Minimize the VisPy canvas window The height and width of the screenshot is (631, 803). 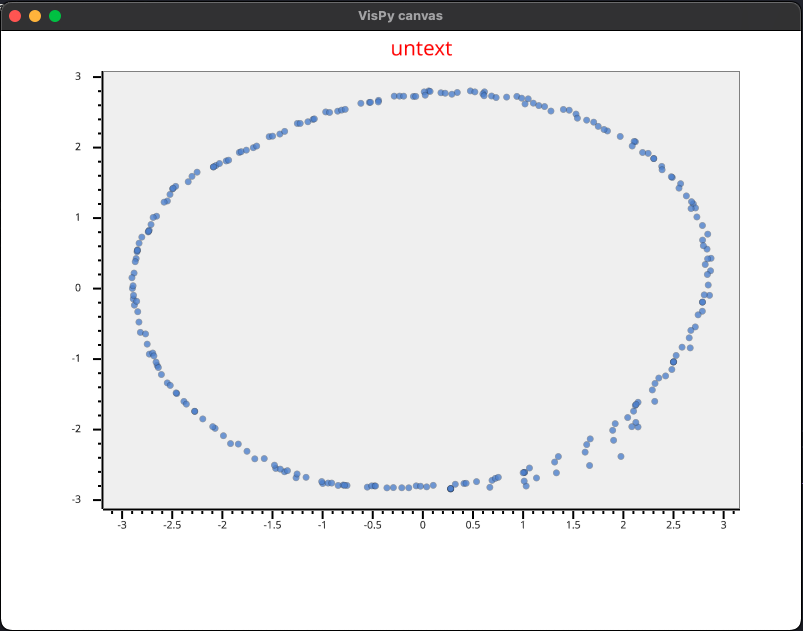[x=35, y=16]
